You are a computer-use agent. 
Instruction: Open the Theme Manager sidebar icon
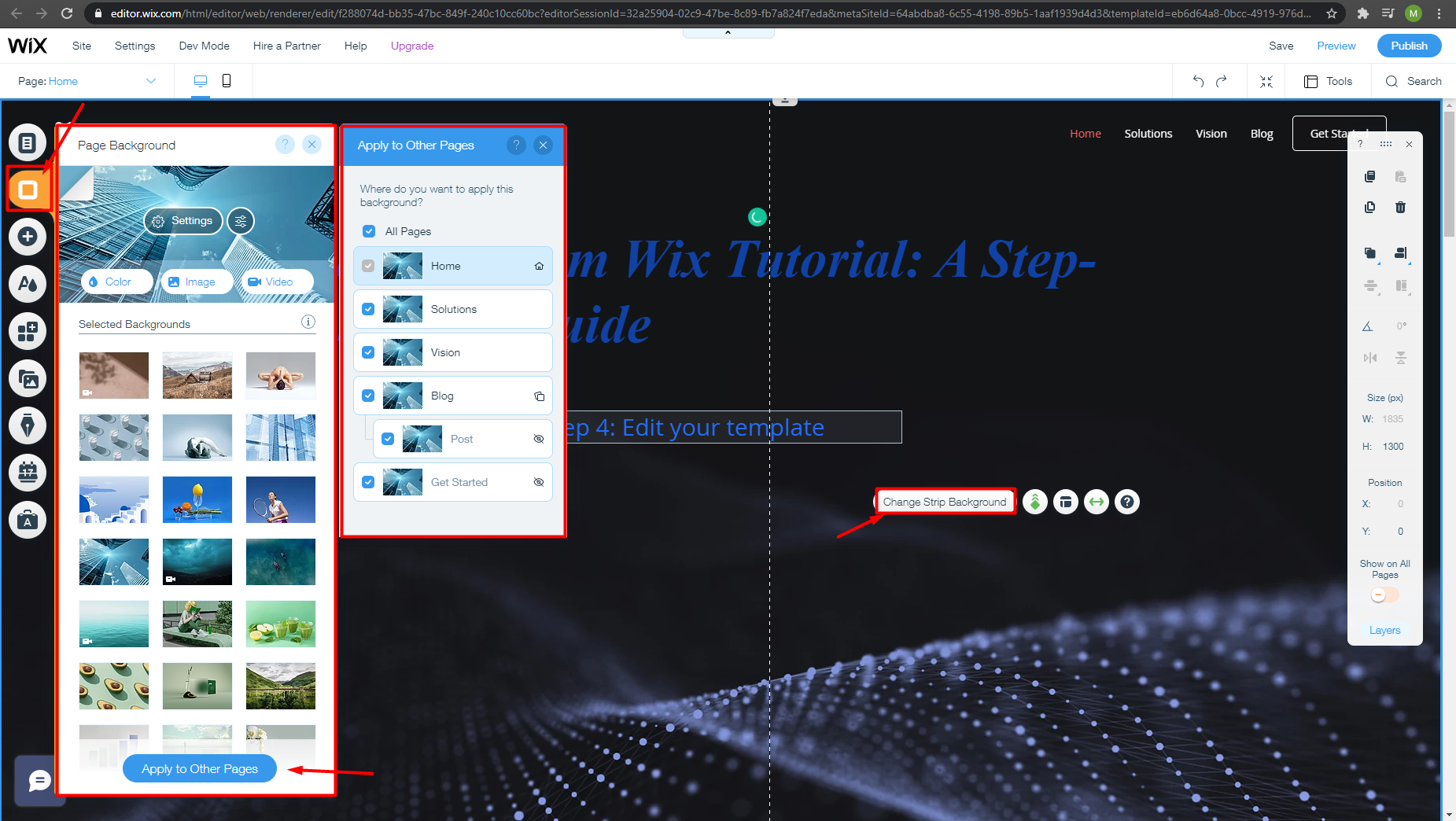pos(28,284)
